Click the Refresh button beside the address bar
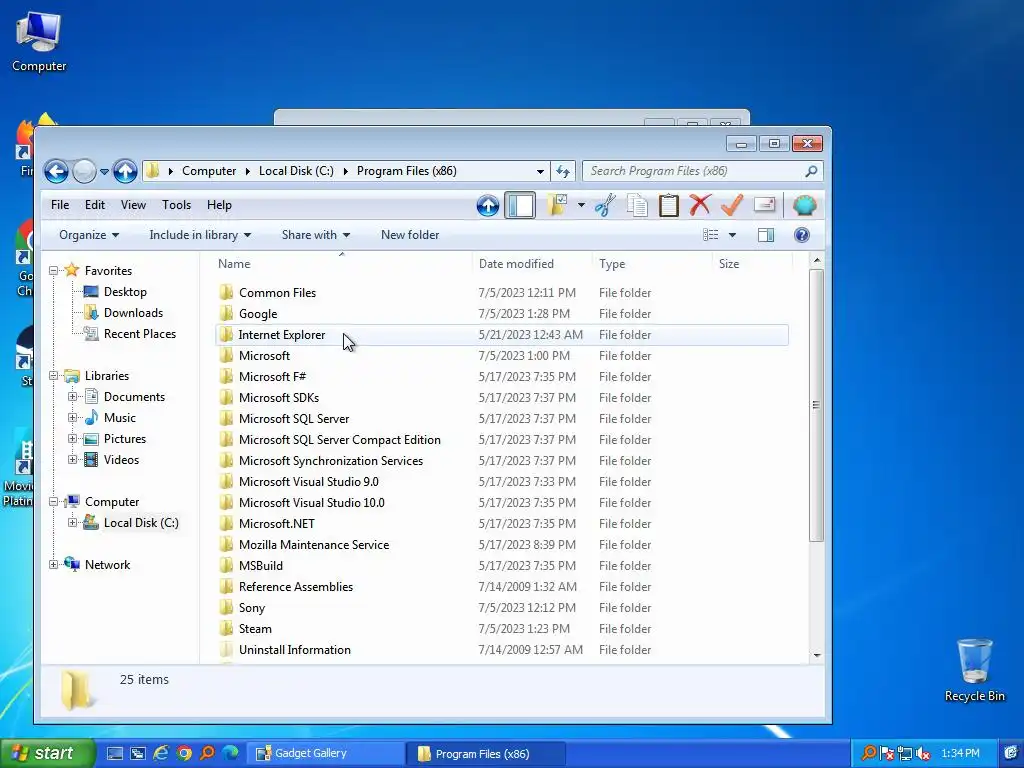 point(563,171)
